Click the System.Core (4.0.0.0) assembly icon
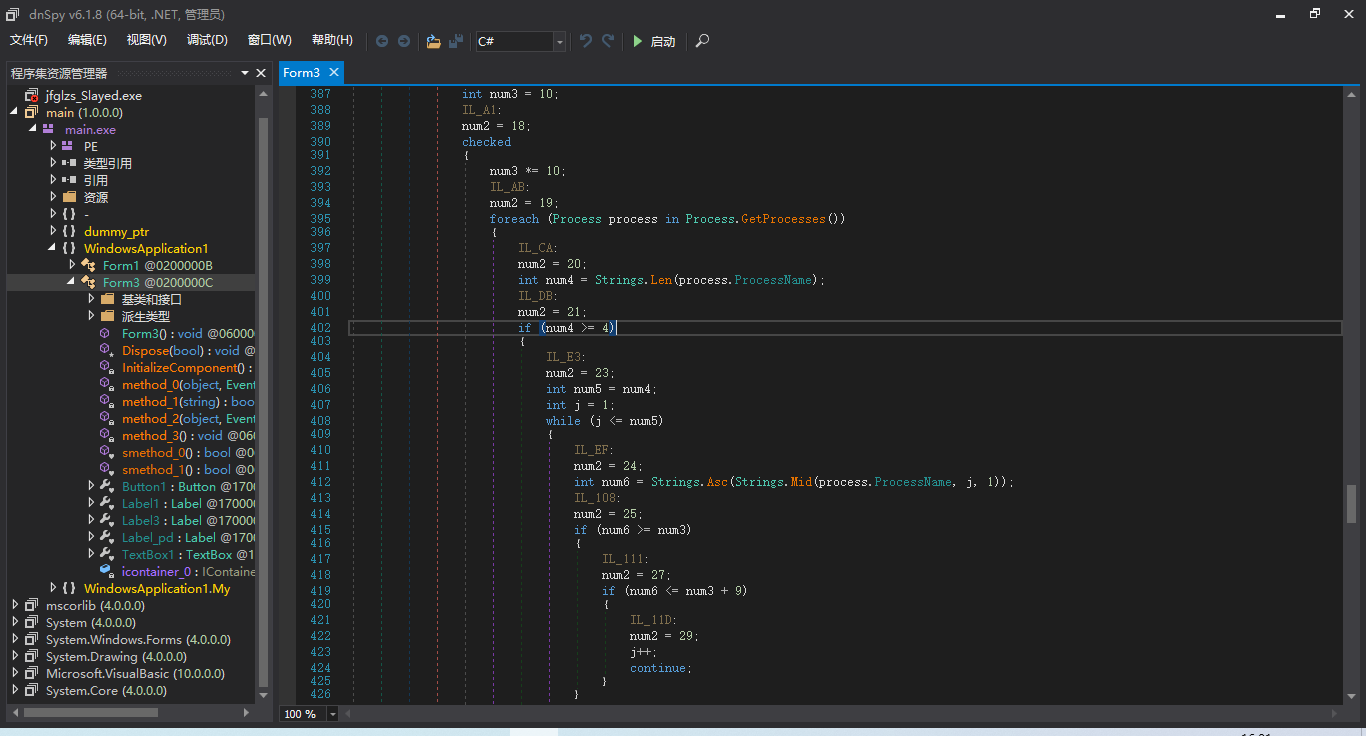The height and width of the screenshot is (736, 1366). pos(31,690)
